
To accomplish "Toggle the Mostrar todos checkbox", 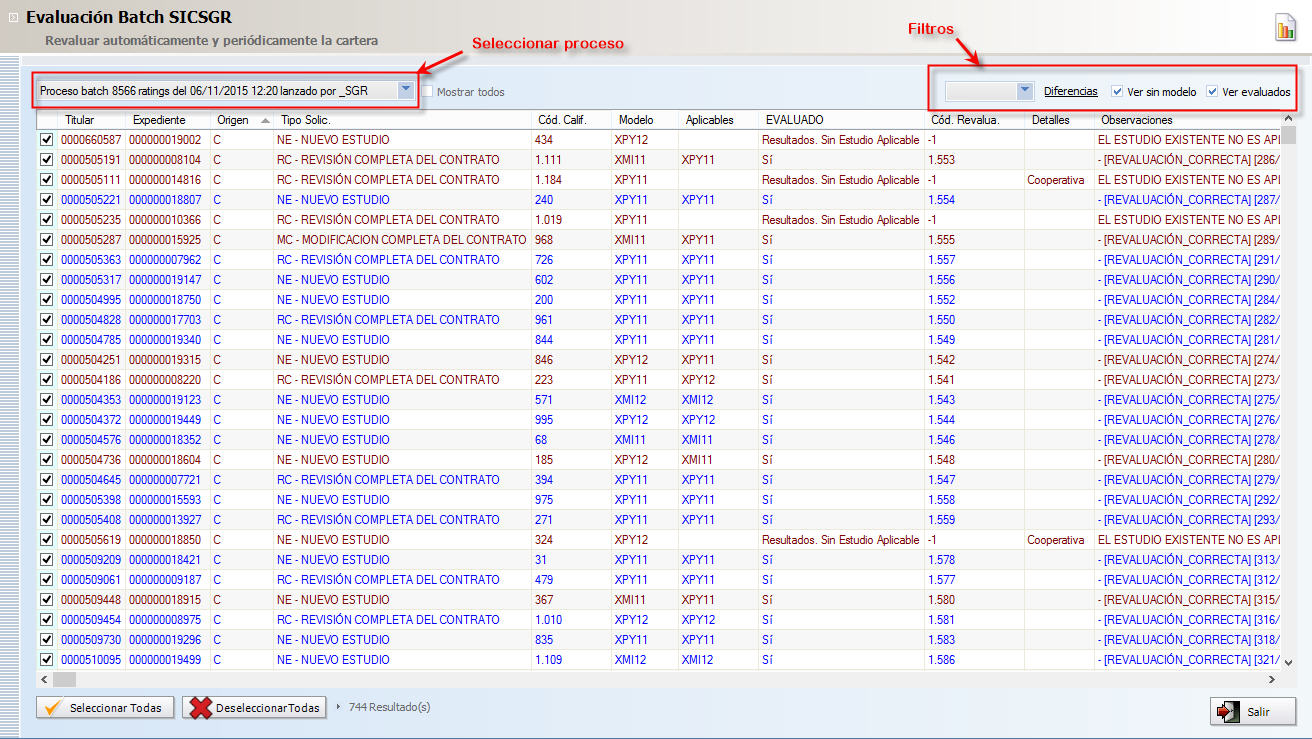I will coord(428,91).
